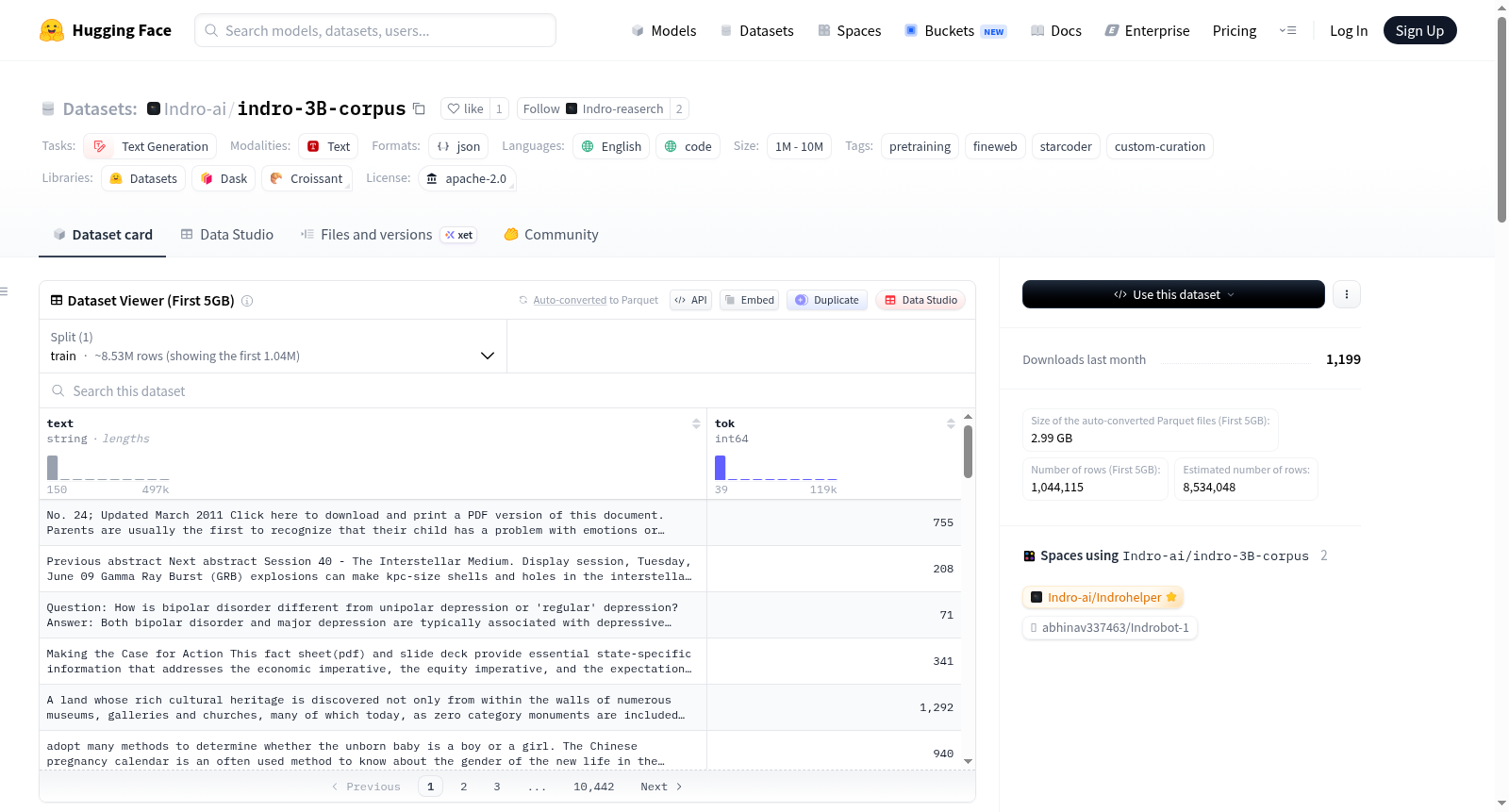Click the Log In link
Image resolution: width=1509 pixels, height=812 pixels.
pyautogui.click(x=1349, y=30)
